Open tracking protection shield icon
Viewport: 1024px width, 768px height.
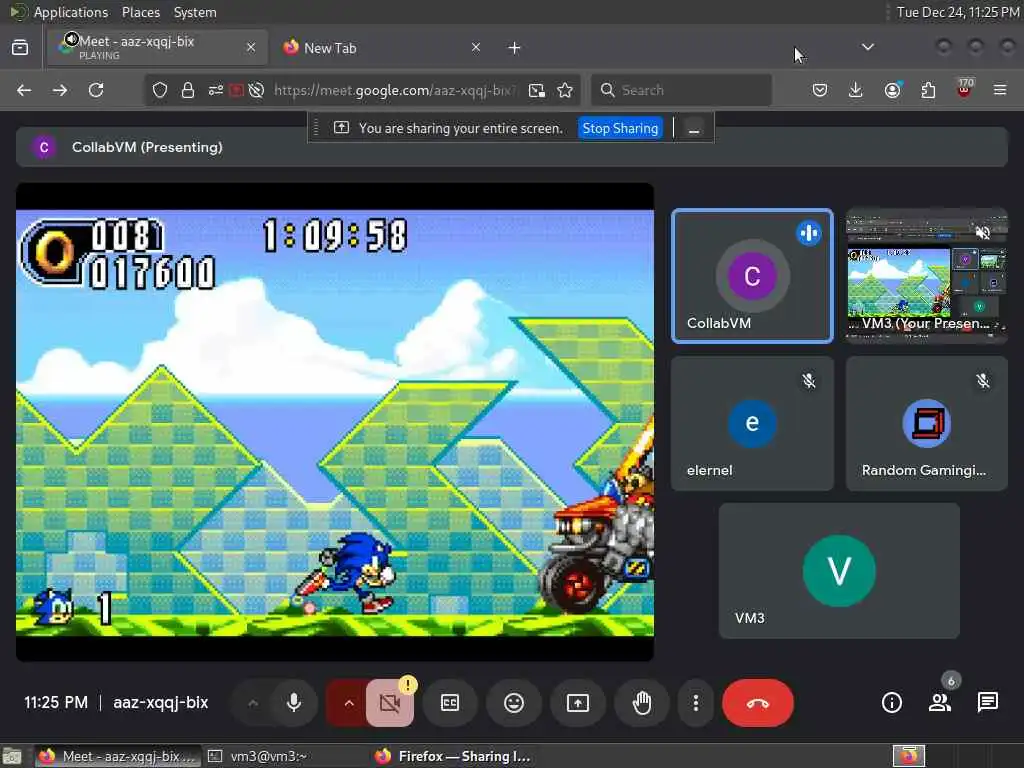160,90
